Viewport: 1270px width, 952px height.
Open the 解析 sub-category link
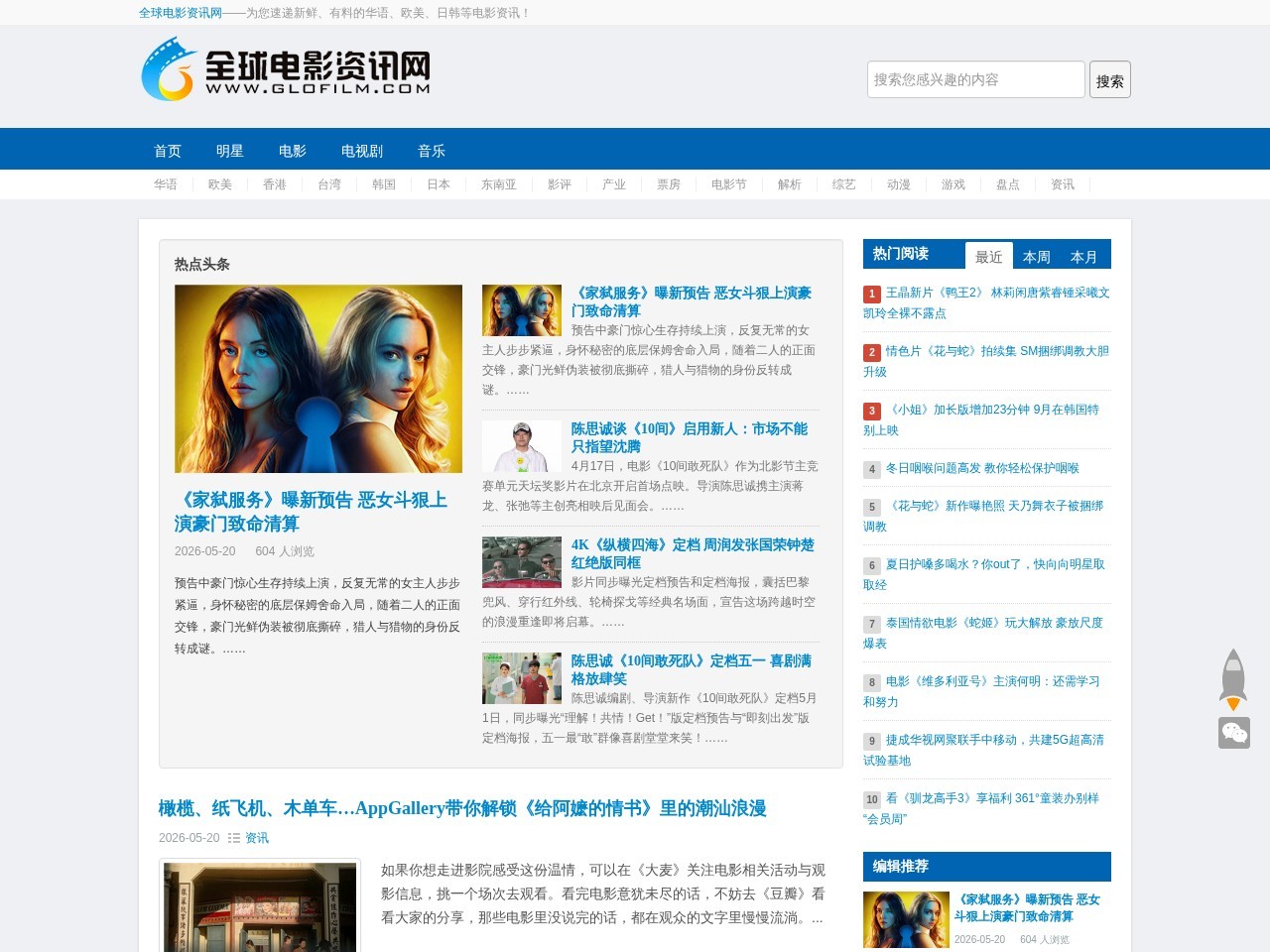pos(790,184)
